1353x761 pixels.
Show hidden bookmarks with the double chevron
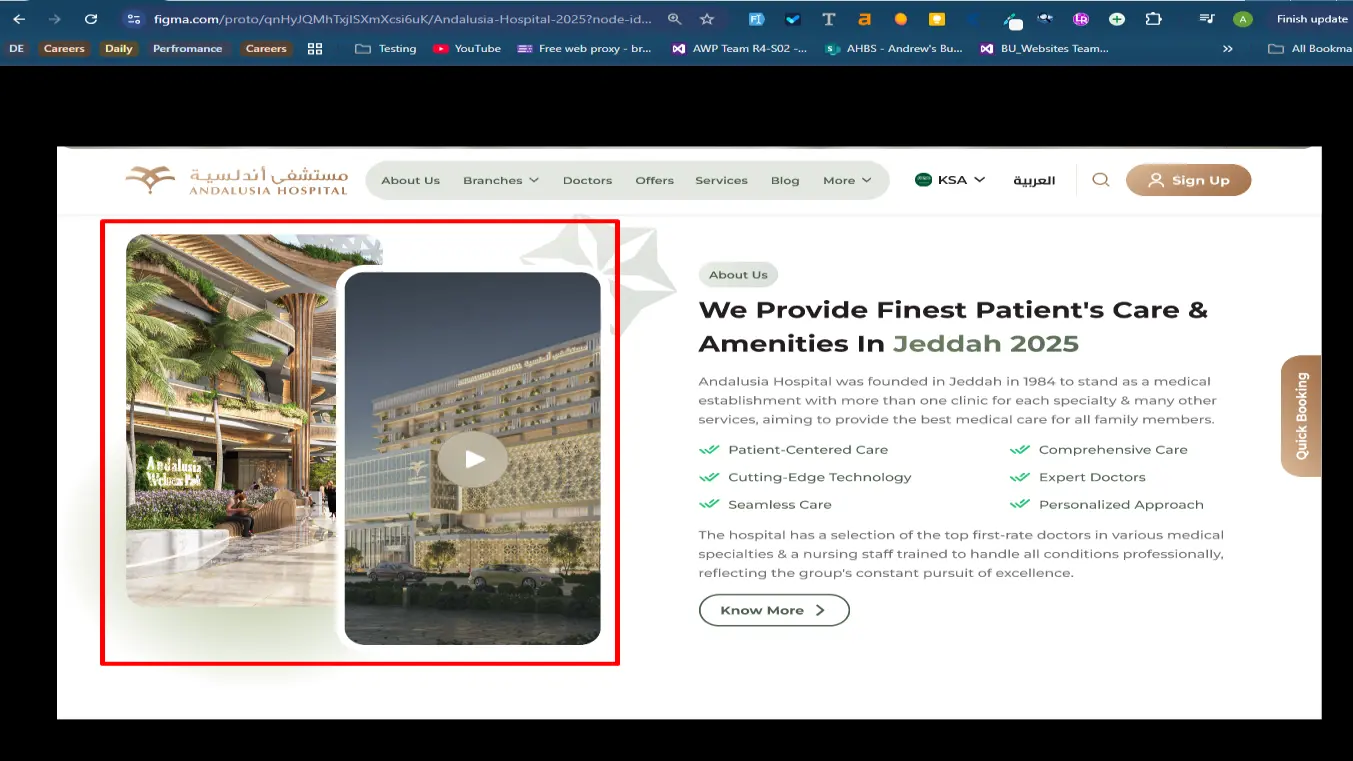point(1228,48)
